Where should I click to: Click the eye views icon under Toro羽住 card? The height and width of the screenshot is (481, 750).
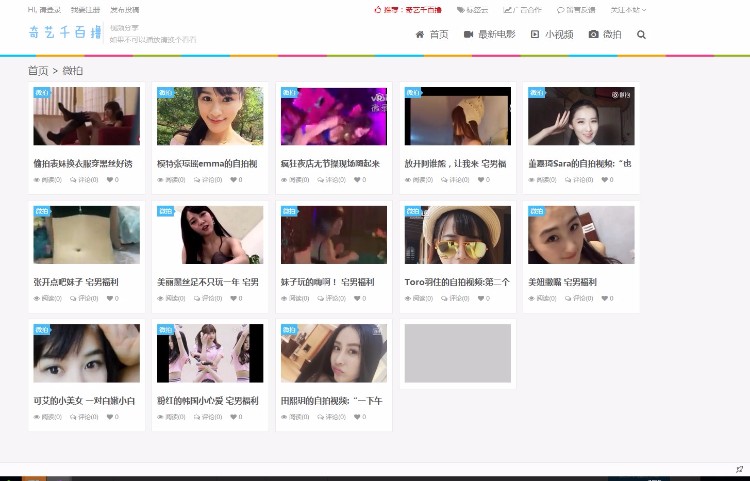(408, 298)
